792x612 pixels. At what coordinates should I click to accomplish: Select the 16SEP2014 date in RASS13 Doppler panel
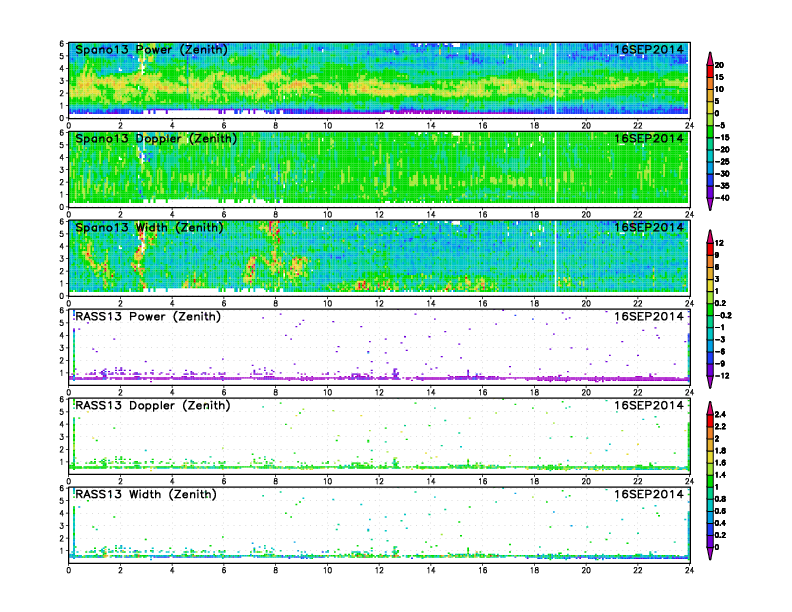tap(649, 405)
